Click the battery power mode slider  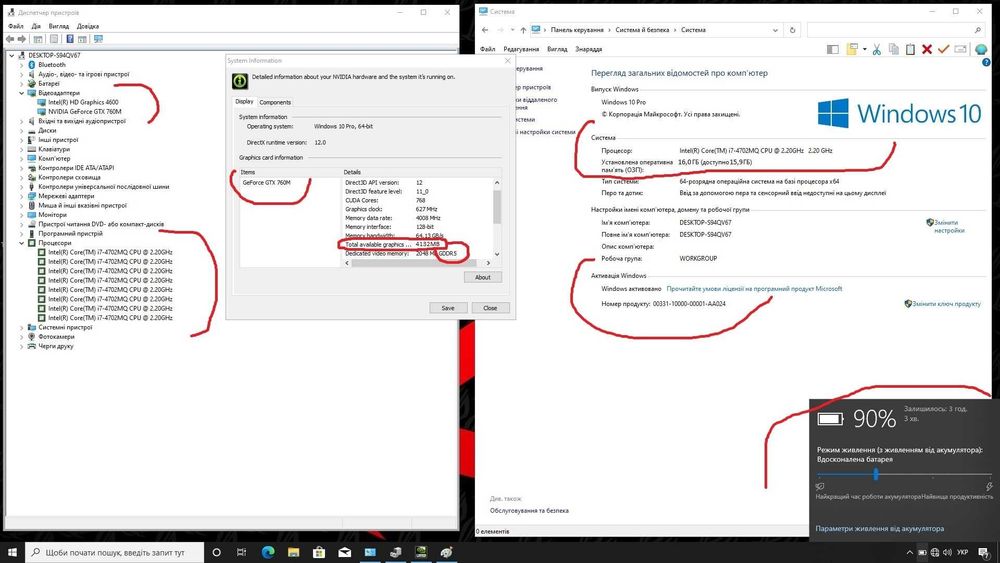[904, 474]
